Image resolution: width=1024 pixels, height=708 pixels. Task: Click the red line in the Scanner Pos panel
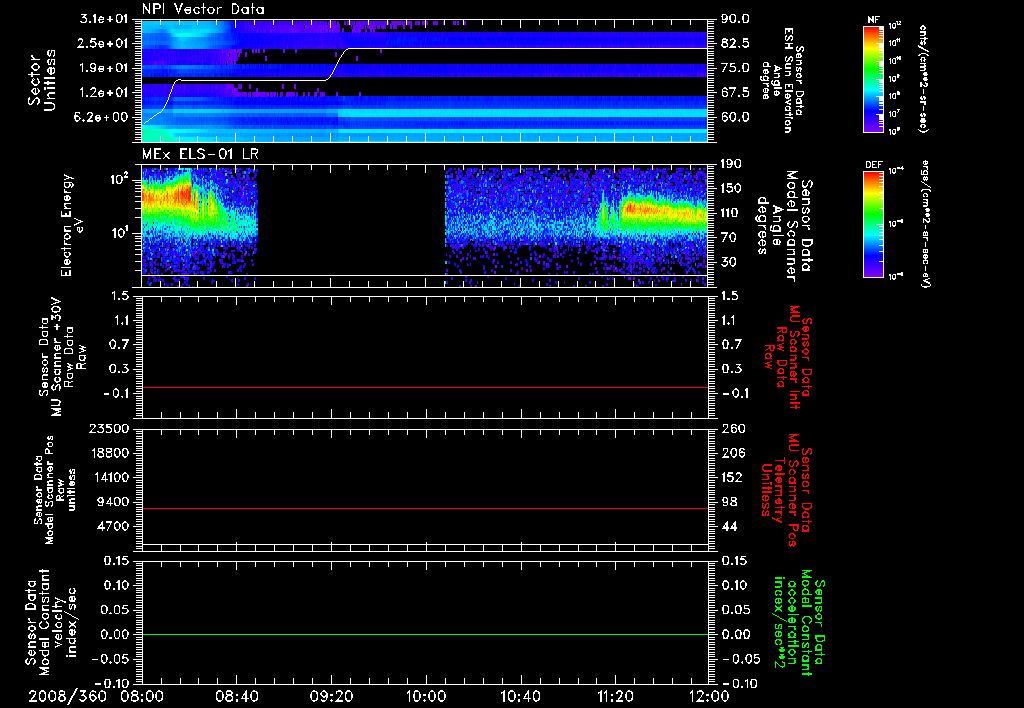[425, 508]
